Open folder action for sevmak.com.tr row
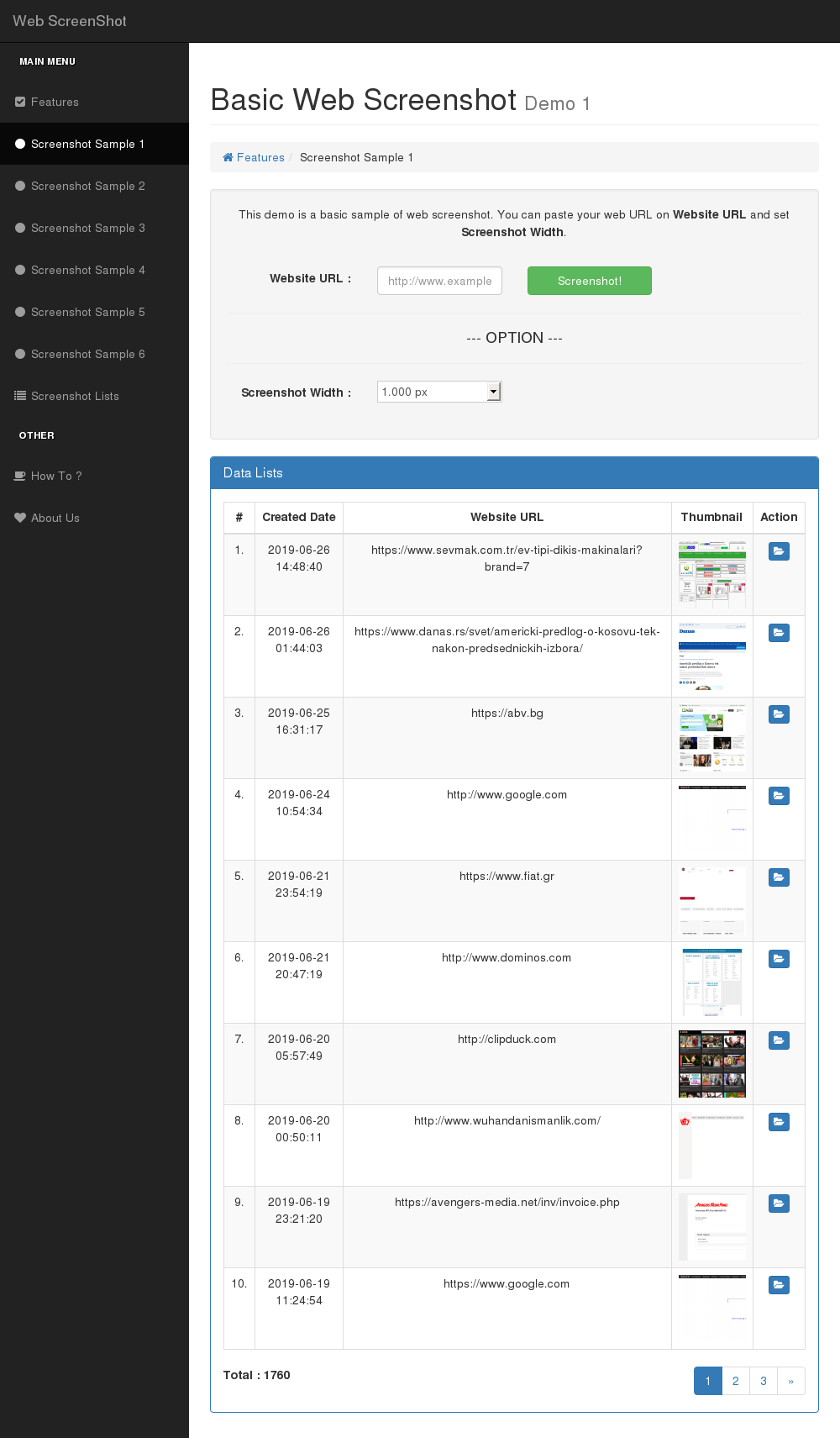This screenshot has height=1438, width=840. [779, 551]
